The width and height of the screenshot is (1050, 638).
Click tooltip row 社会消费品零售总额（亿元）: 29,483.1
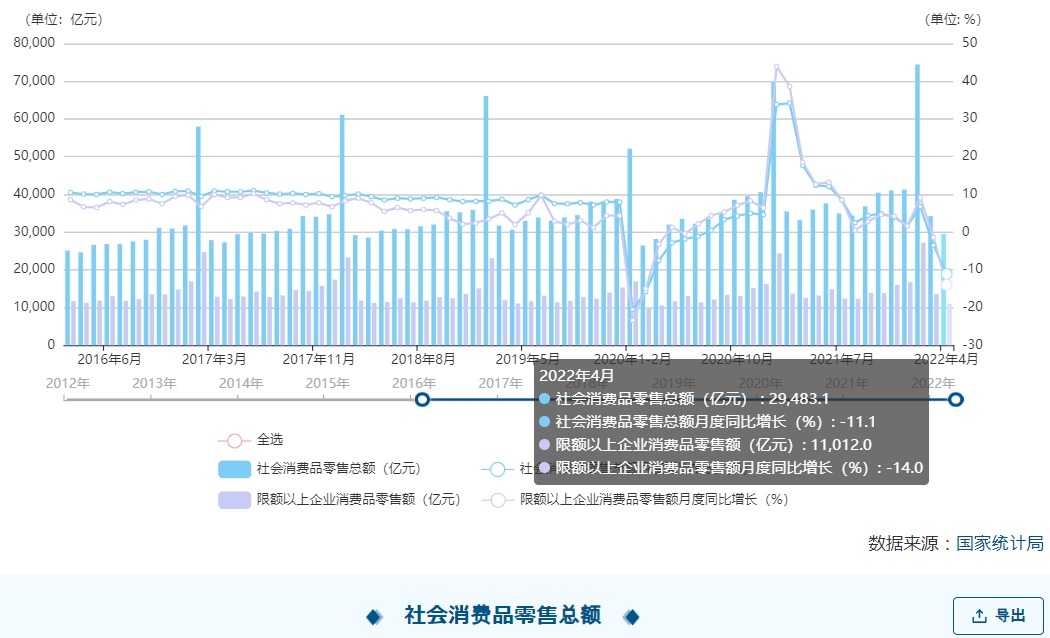point(684,399)
